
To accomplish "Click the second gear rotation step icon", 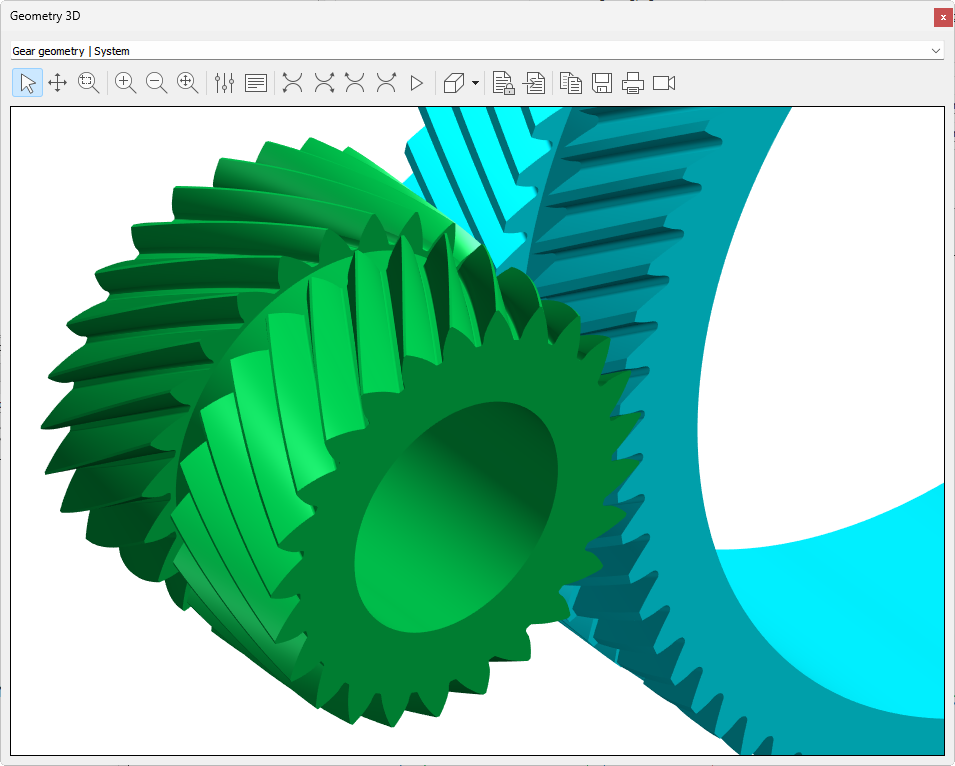I will (324, 83).
